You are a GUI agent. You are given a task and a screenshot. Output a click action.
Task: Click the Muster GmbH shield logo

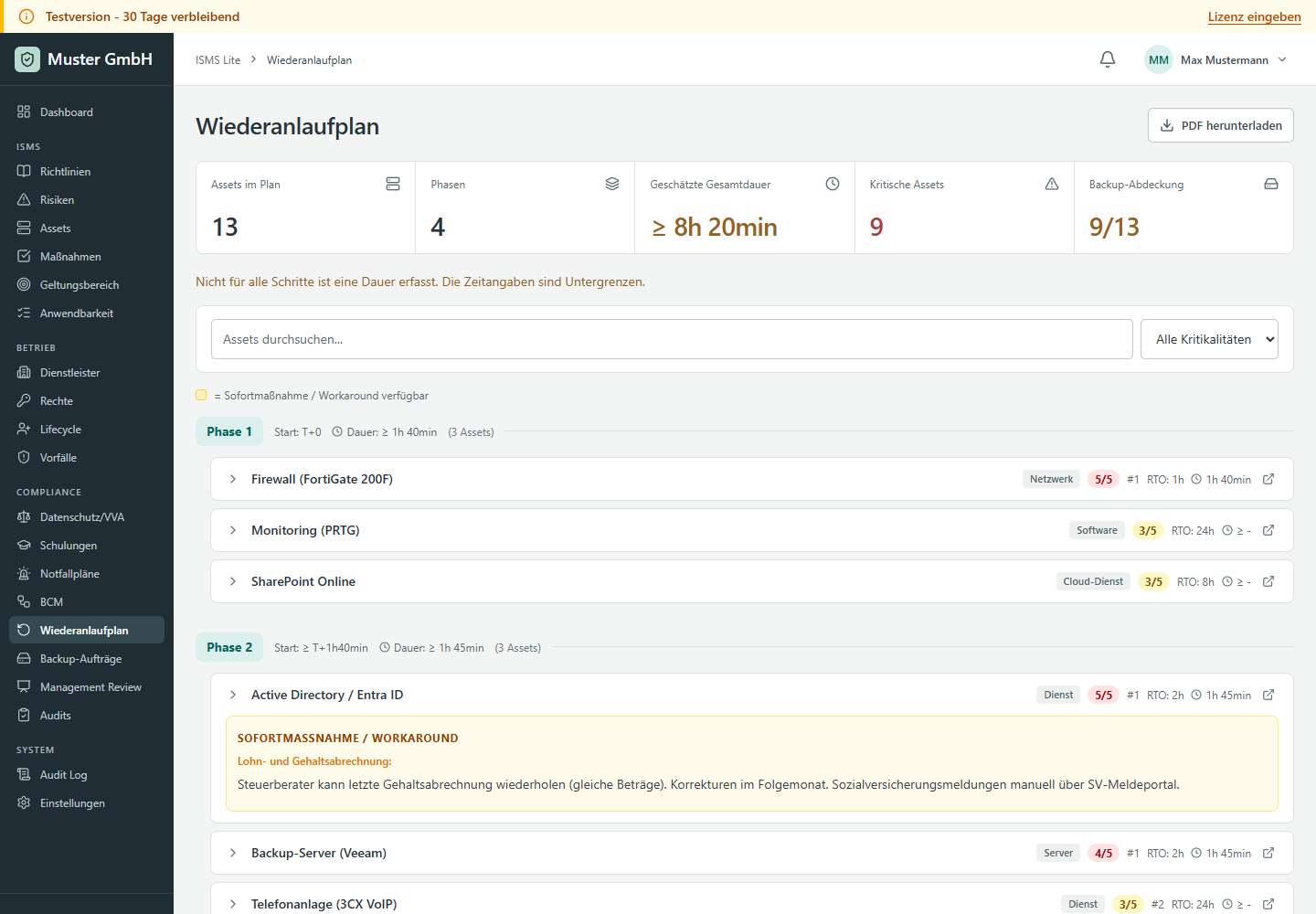pyautogui.click(x=27, y=59)
